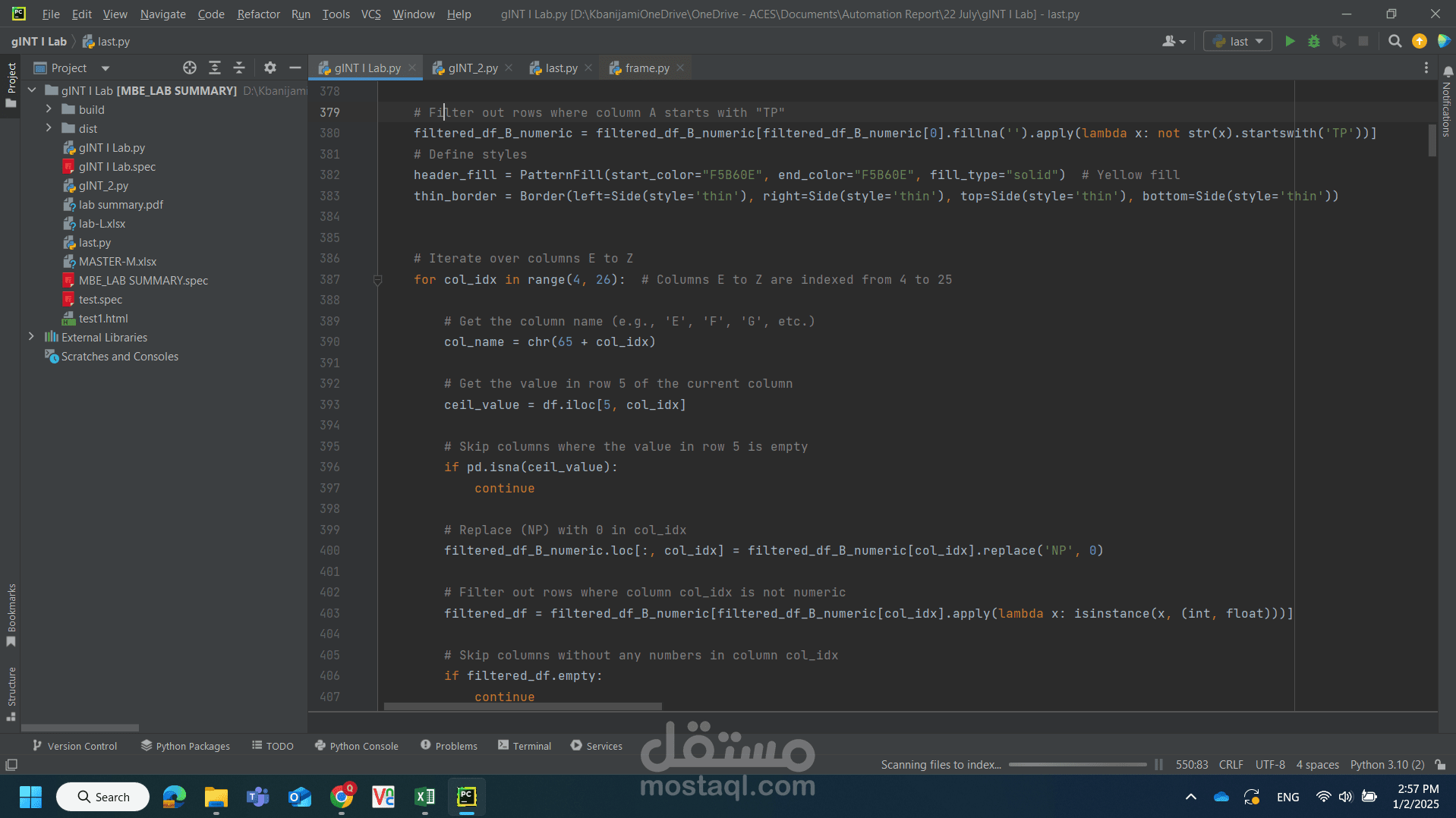Open the Python 3.10 interpreter selector

coord(1387,764)
